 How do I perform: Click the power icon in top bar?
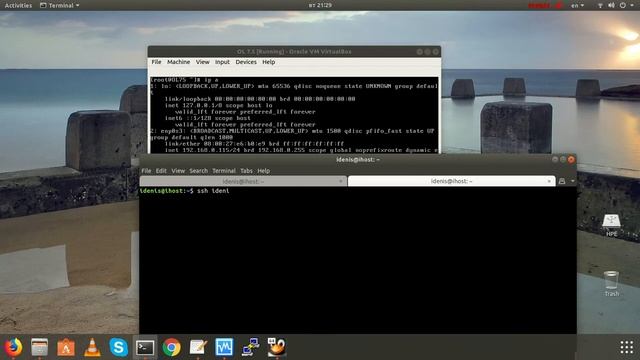(623, 5)
